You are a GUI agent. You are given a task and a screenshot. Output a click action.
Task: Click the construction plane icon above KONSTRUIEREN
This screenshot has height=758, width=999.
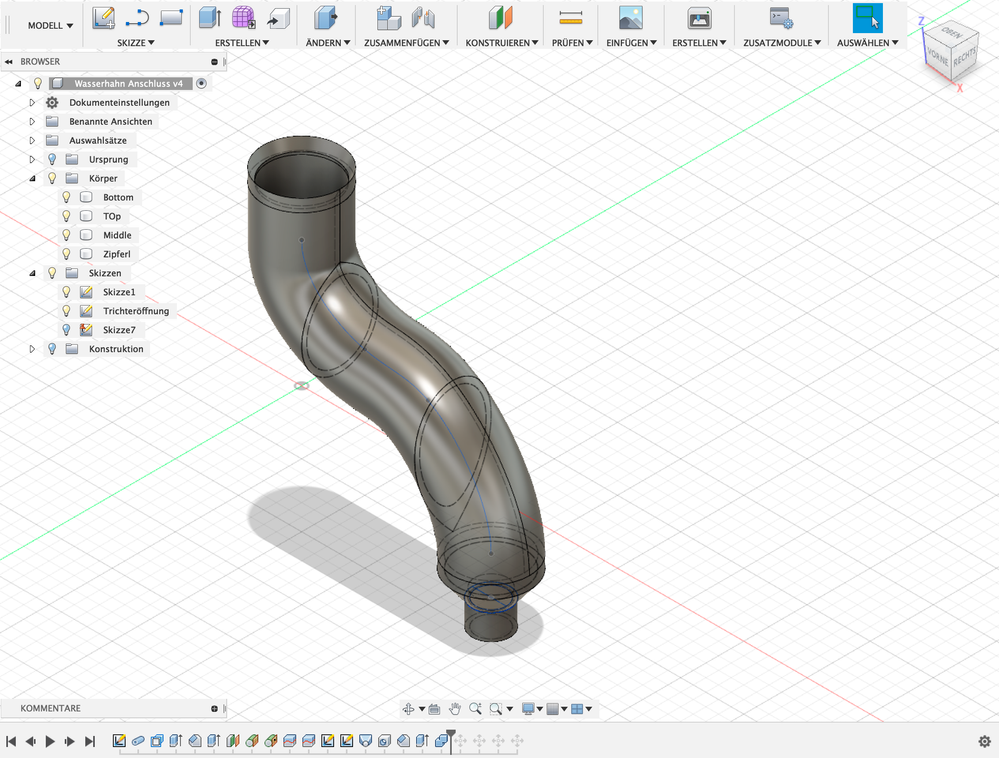(501, 18)
